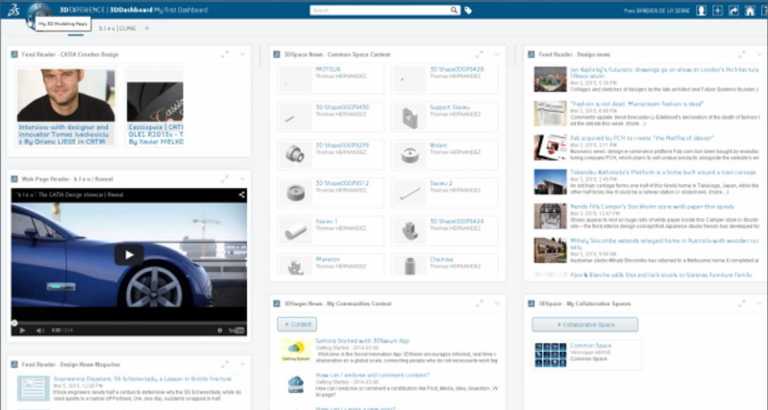
Task: Click the share arrow icon in top bar
Action: point(733,10)
